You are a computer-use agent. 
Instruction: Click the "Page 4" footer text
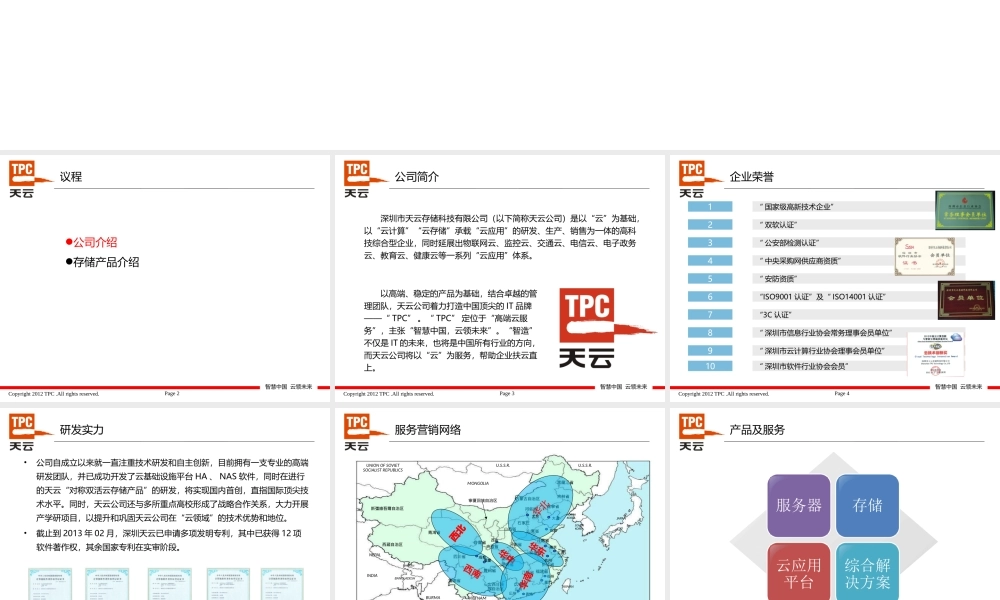842,393
